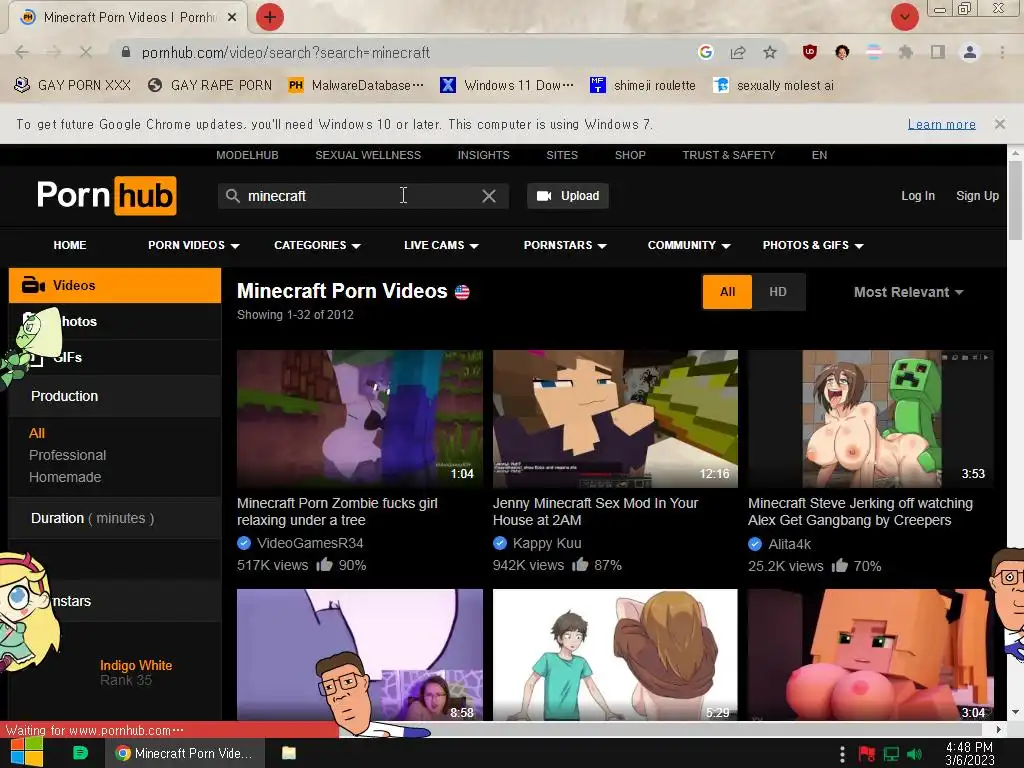Select the Videos sidebar tab
This screenshot has width=1024, height=768.
pyautogui.click(x=115, y=285)
